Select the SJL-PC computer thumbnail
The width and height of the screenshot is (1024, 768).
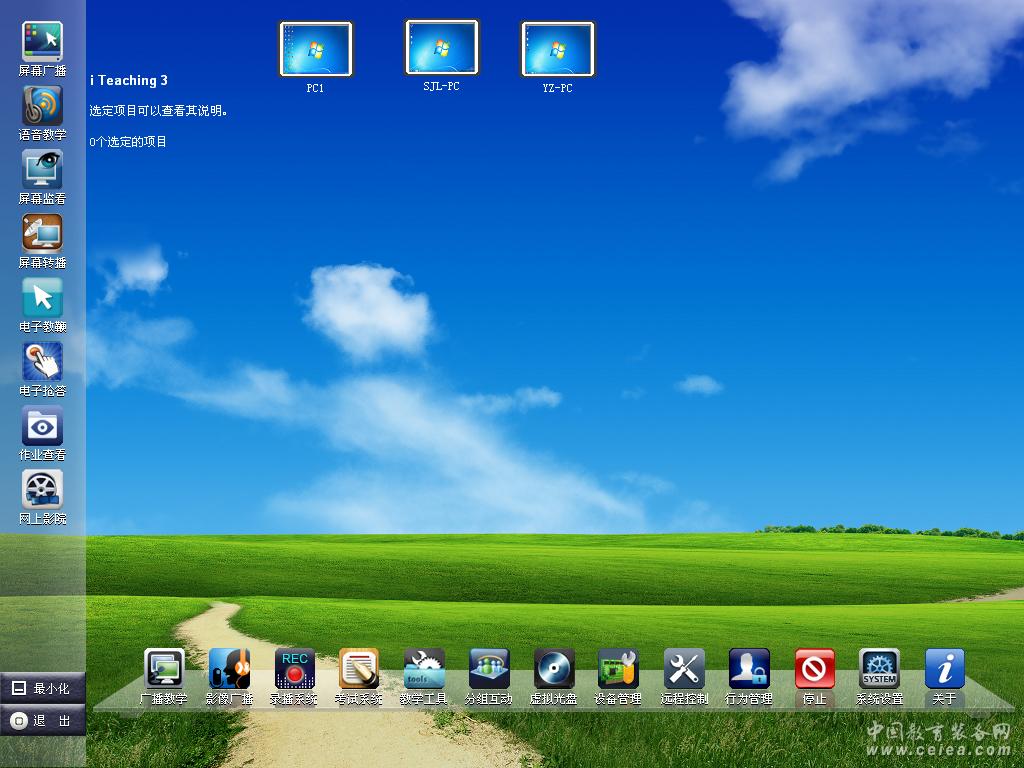click(x=442, y=48)
